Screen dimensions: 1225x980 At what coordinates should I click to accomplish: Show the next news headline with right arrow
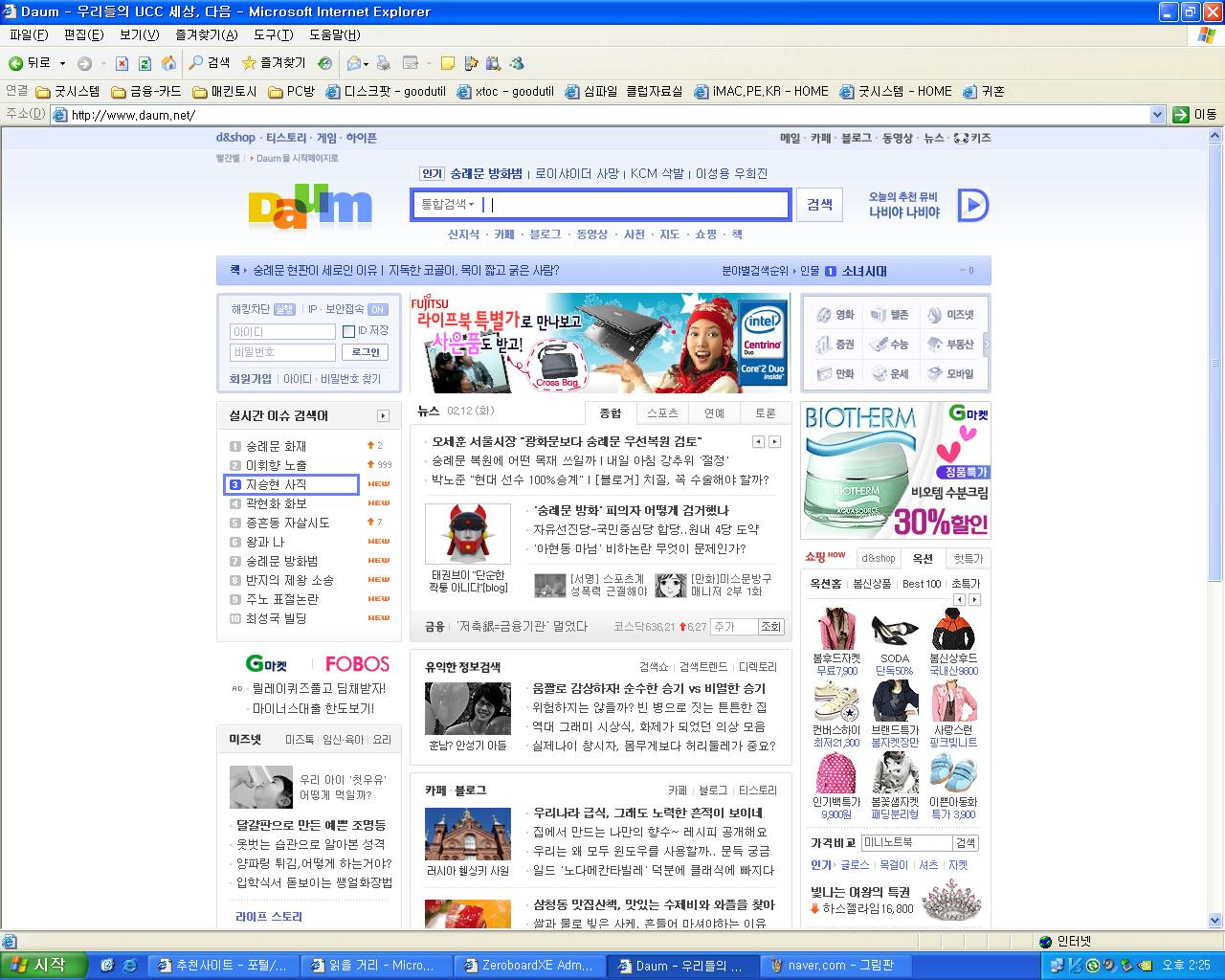[x=774, y=442]
